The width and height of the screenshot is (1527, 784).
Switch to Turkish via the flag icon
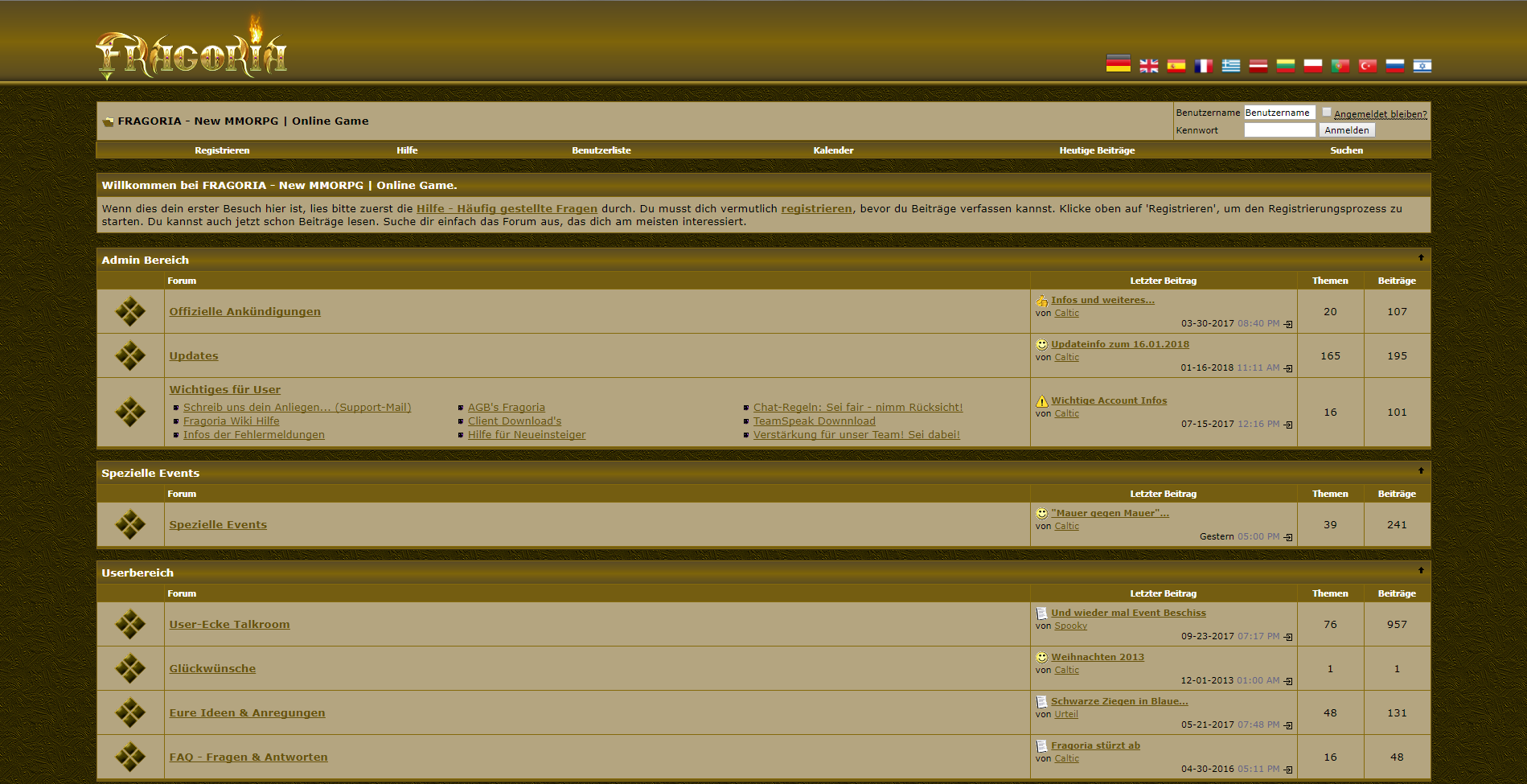1368,66
